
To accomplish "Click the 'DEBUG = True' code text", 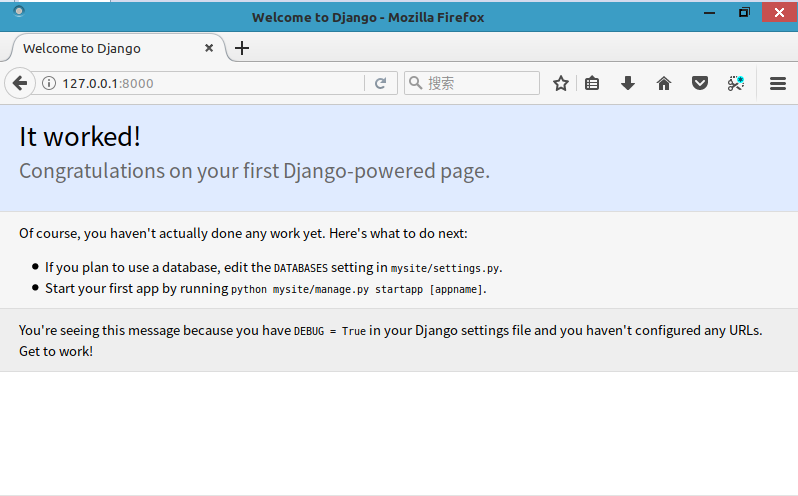I will point(330,331).
